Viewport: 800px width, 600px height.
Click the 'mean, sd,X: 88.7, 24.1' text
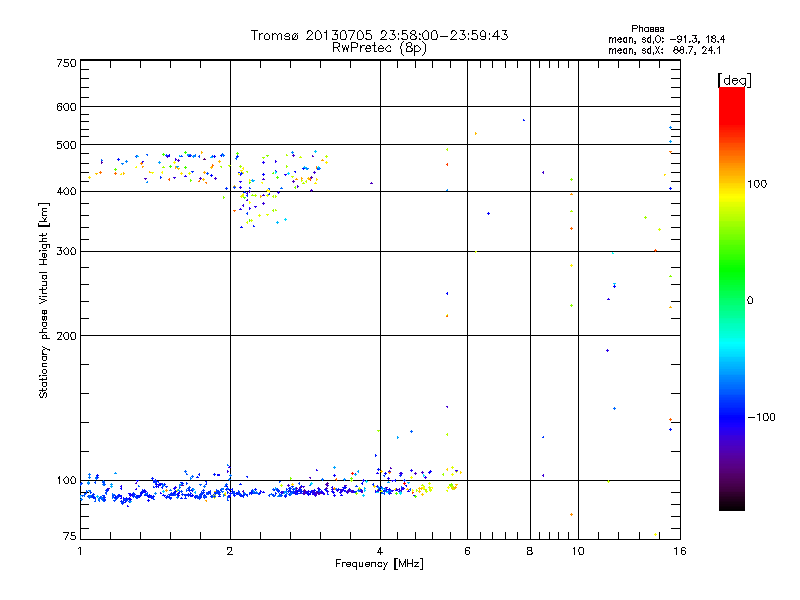(664, 51)
